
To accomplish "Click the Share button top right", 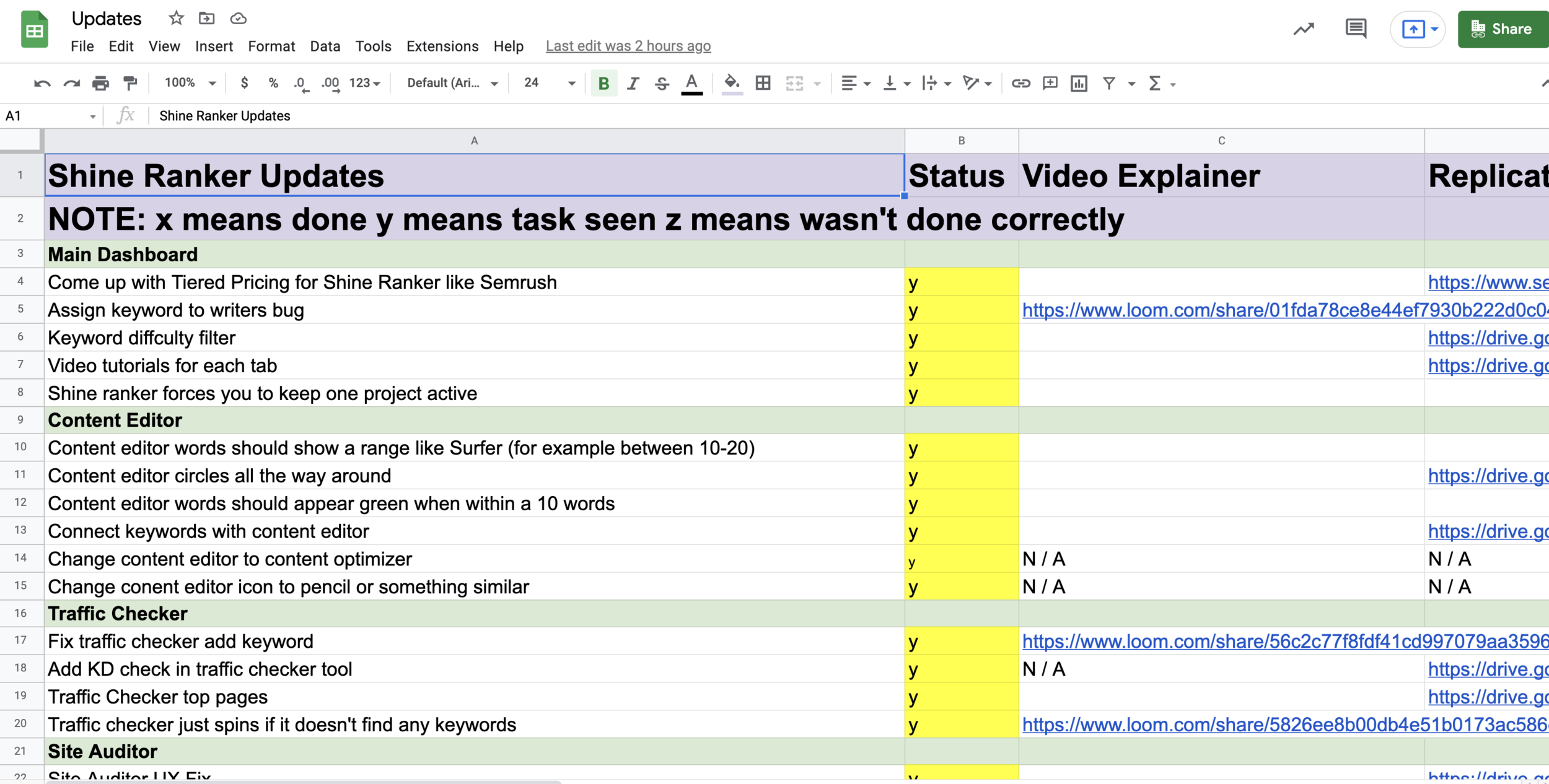I will point(1500,28).
